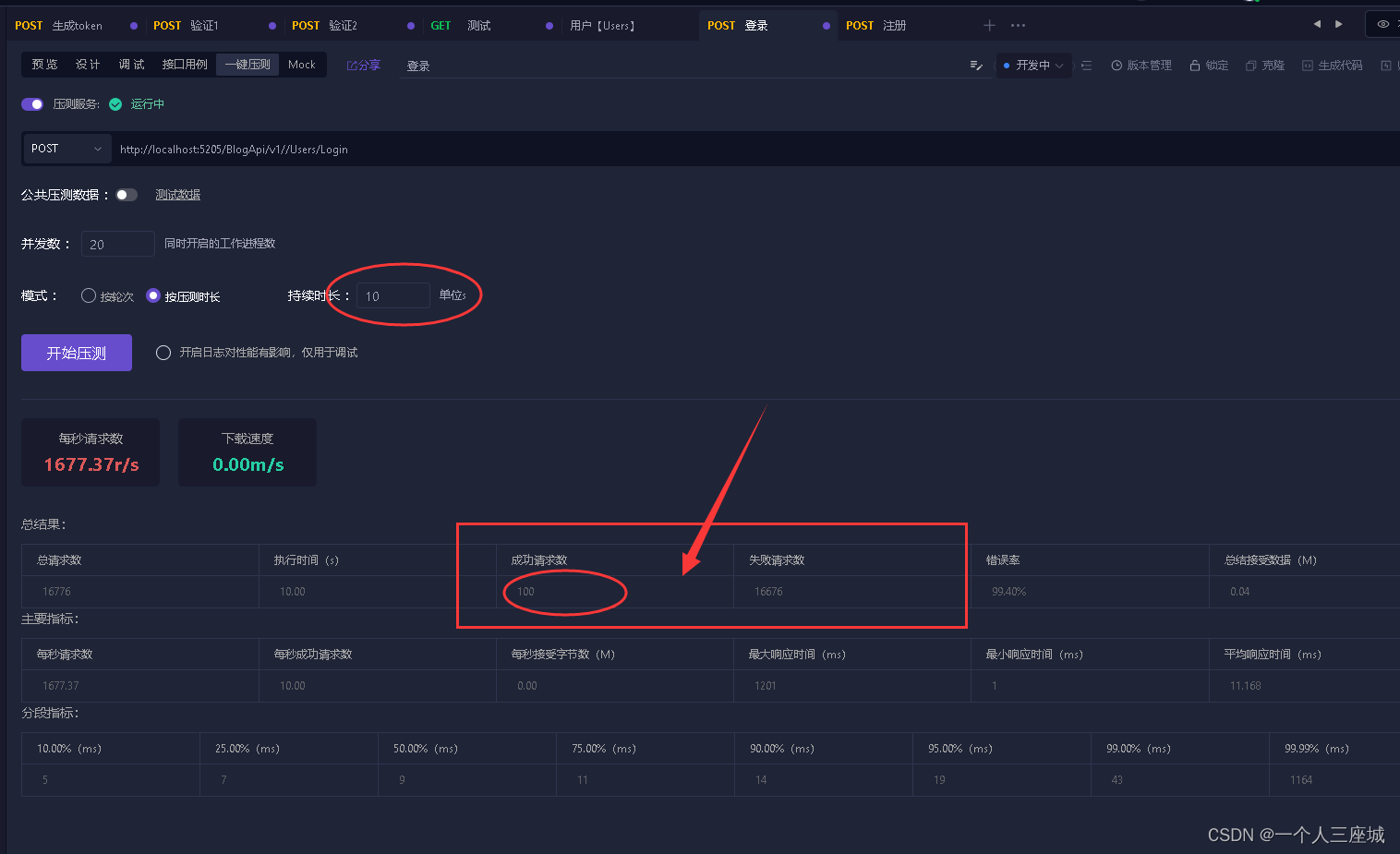Viewport: 1400px width, 854px height.
Task: Click the 持续时长 duration input field
Action: point(393,295)
